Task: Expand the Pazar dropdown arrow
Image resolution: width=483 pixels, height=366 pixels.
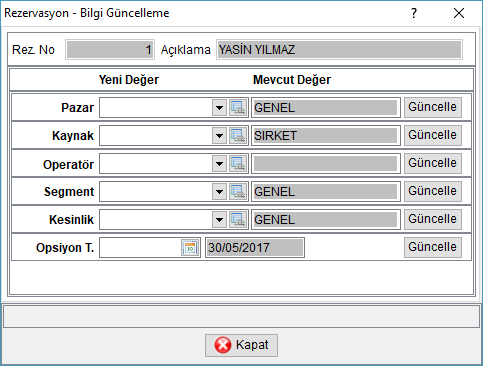Action: [x=219, y=108]
